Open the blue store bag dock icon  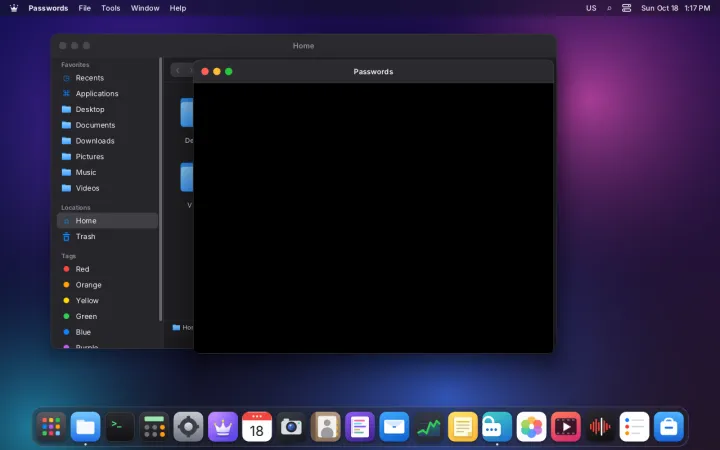point(669,427)
